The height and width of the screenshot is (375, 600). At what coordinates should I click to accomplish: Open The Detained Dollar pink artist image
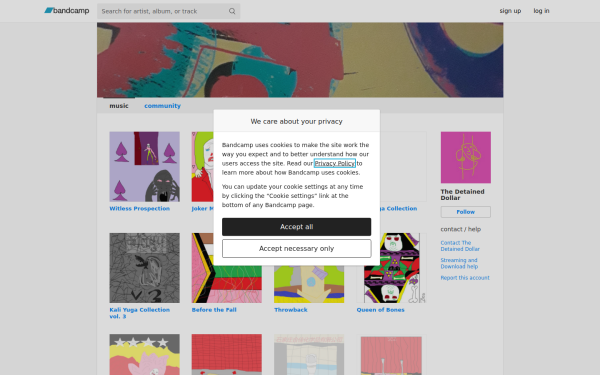click(x=466, y=158)
